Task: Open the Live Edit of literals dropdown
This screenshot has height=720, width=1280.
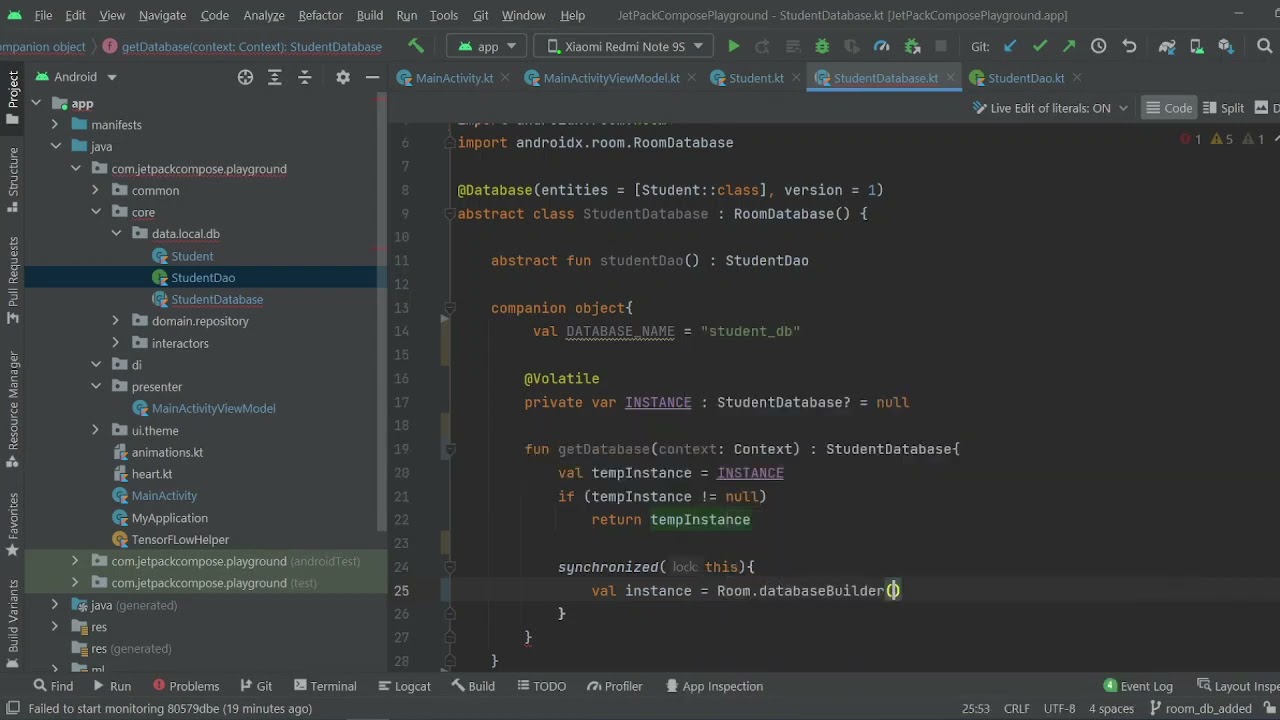Action: pos(1050,108)
